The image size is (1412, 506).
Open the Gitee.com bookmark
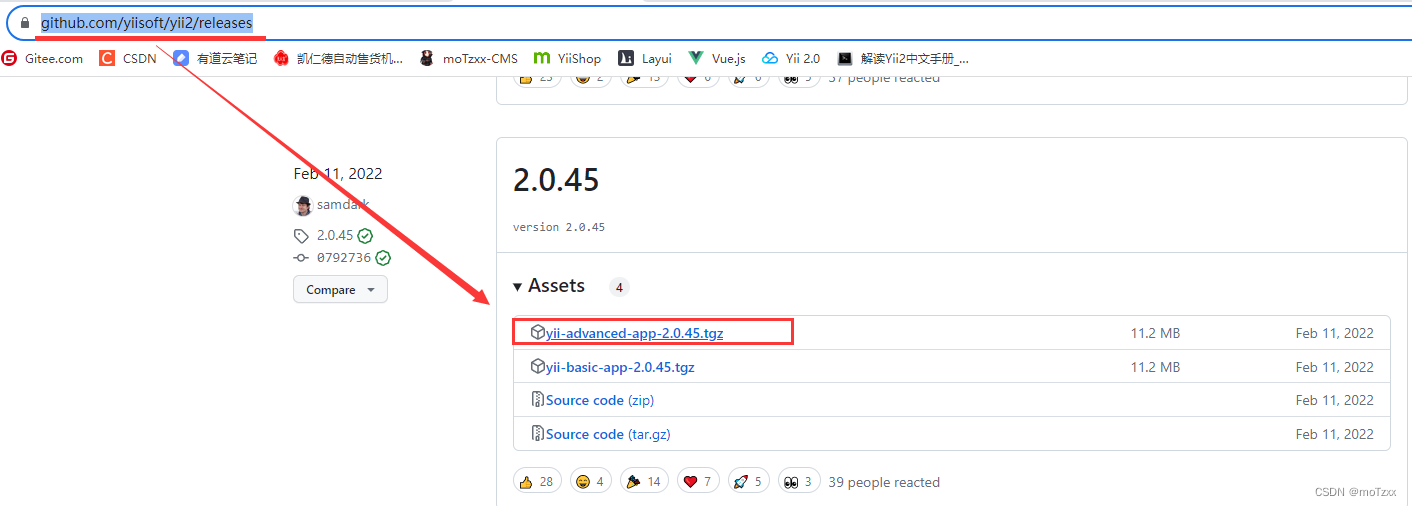[42, 58]
